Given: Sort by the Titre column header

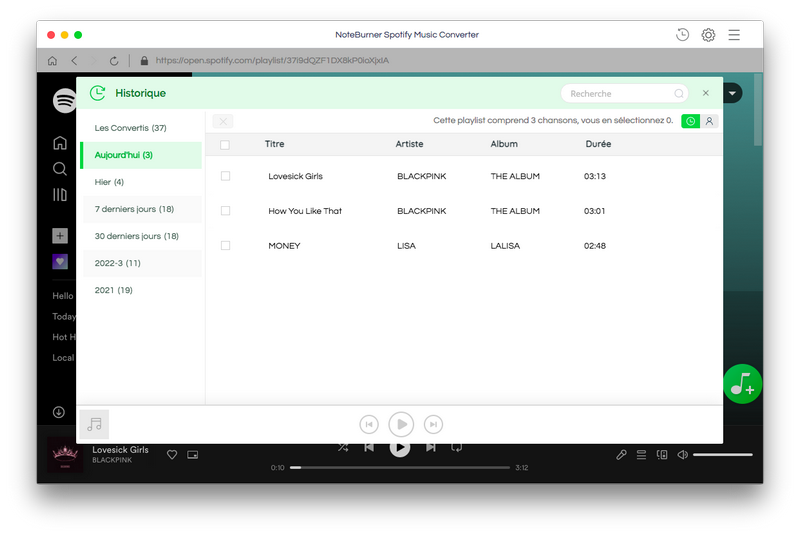Looking at the screenshot, I should pyautogui.click(x=274, y=144).
